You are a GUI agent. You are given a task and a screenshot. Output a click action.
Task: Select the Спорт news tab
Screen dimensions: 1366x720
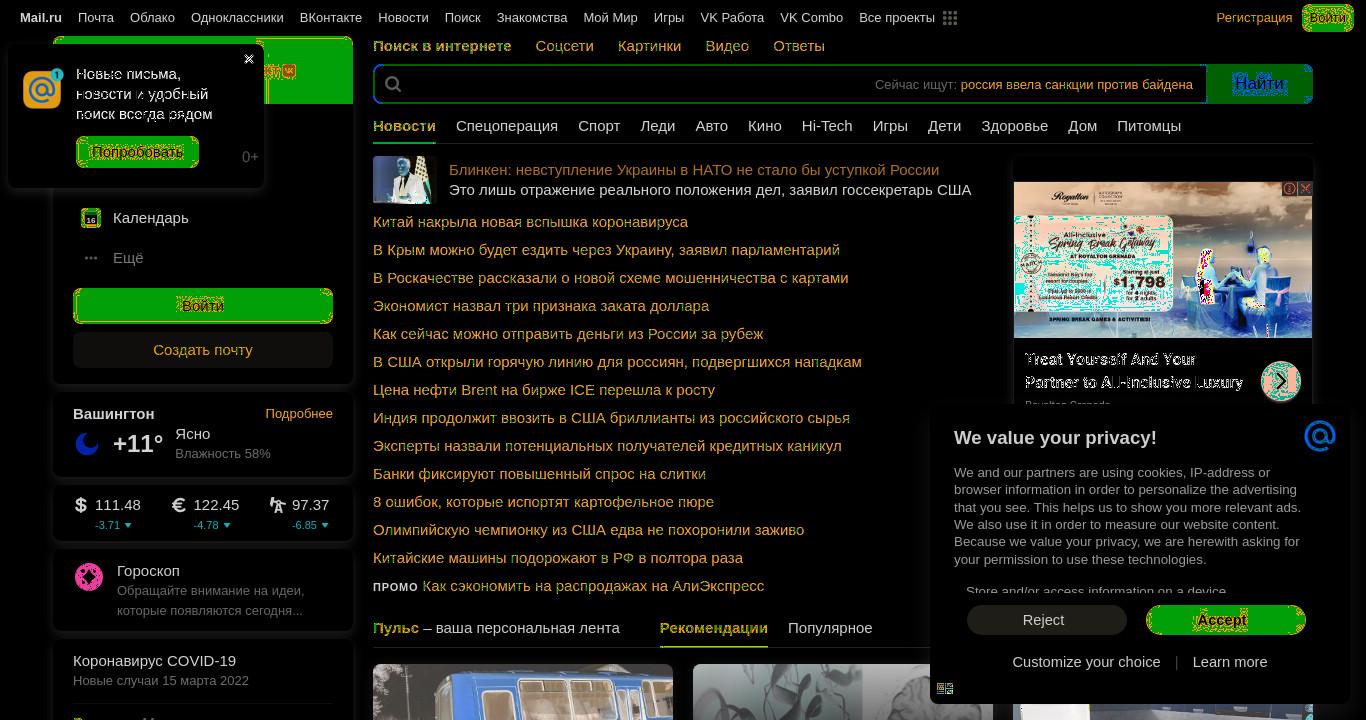tap(599, 126)
